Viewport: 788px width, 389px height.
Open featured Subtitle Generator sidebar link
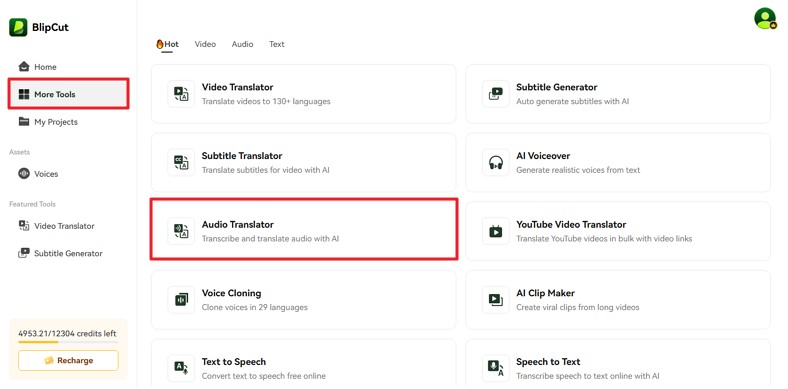pos(68,253)
